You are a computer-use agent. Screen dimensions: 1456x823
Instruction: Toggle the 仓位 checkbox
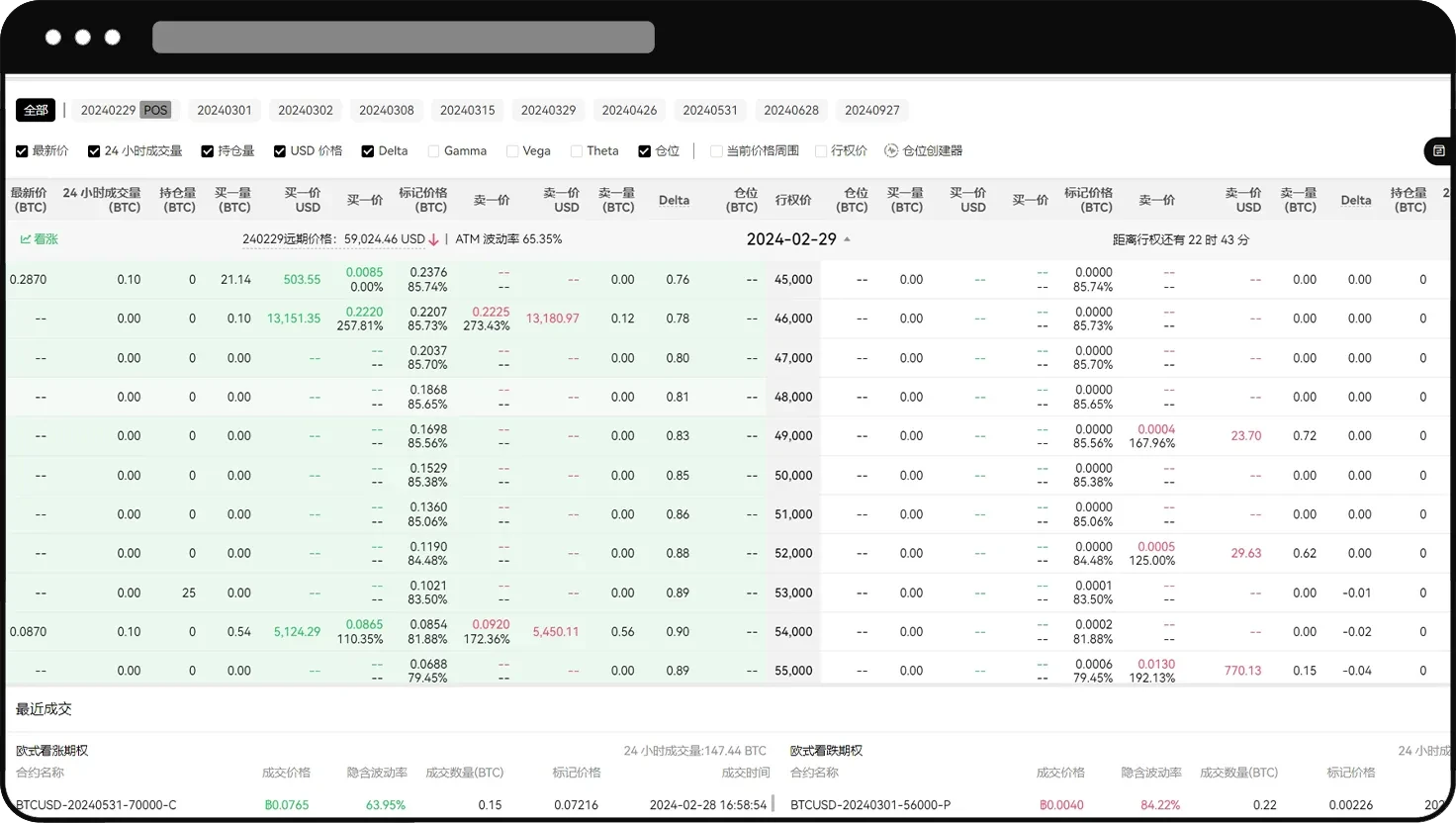click(645, 151)
